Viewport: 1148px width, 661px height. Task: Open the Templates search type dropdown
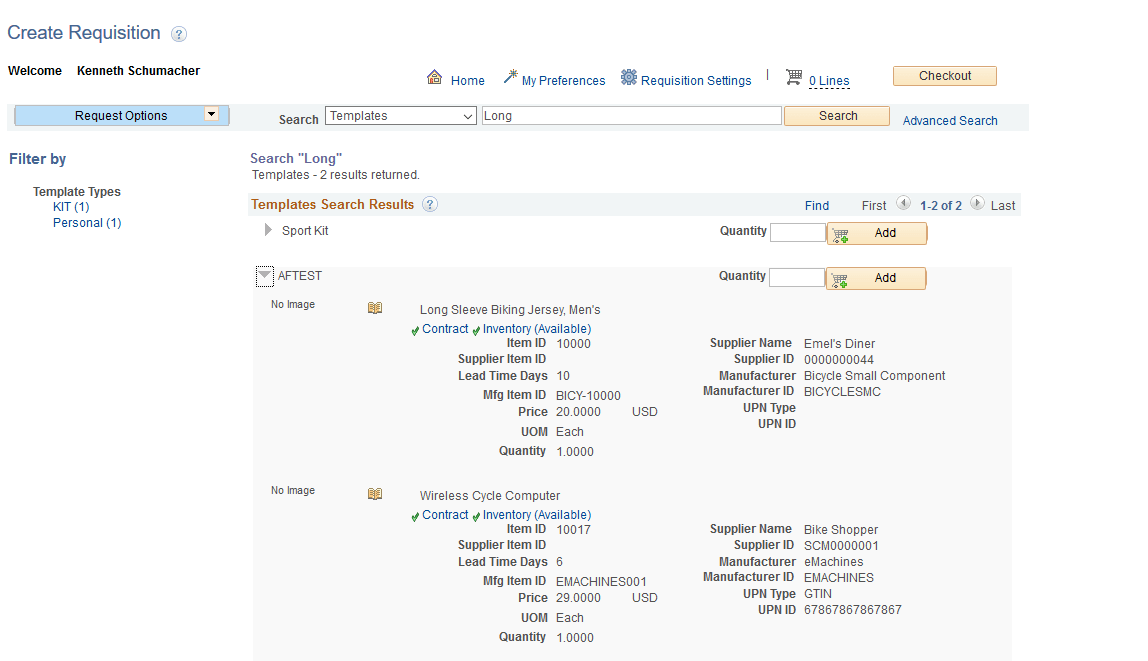coord(401,116)
